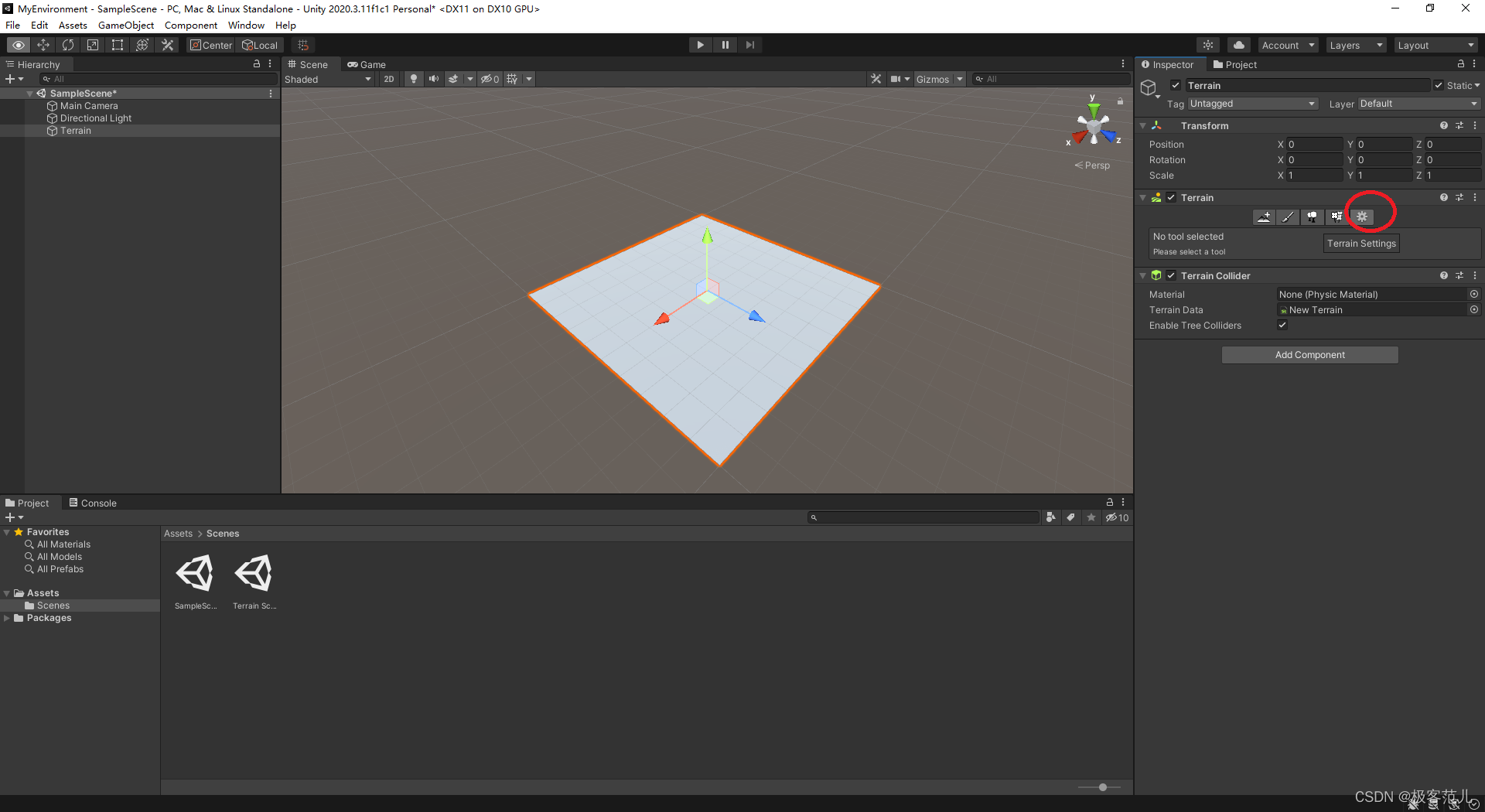
Task: Toggle pivot Center button
Action: pyautogui.click(x=211, y=45)
